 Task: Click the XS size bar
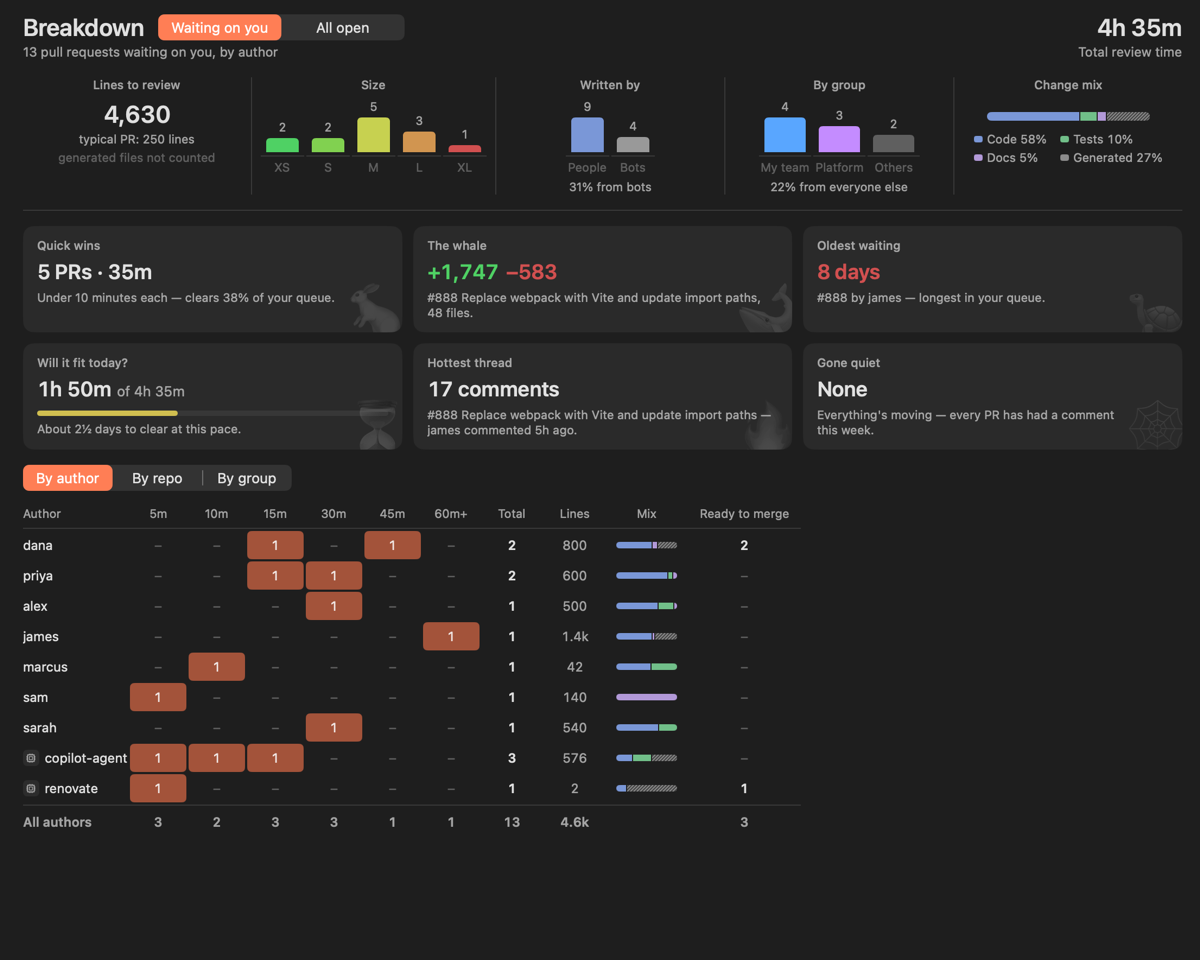pyautogui.click(x=282, y=145)
